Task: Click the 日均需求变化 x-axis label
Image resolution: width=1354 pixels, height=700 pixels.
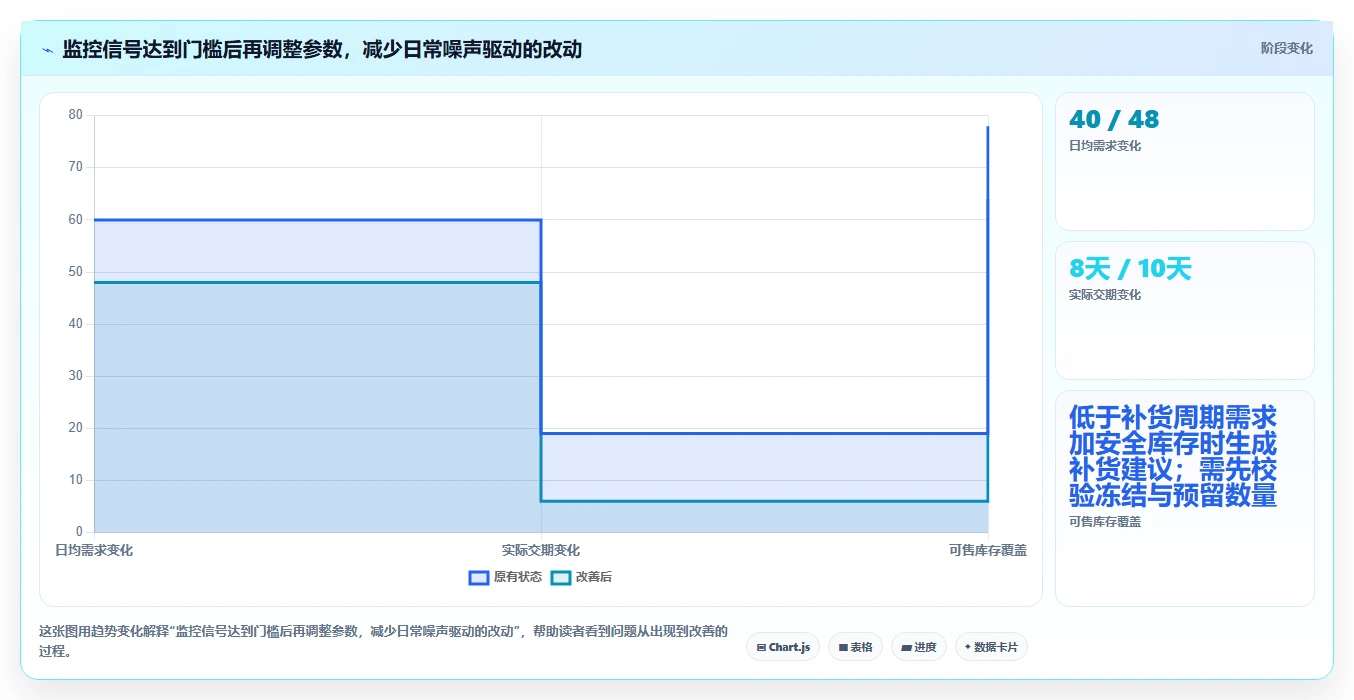Action: point(94,550)
